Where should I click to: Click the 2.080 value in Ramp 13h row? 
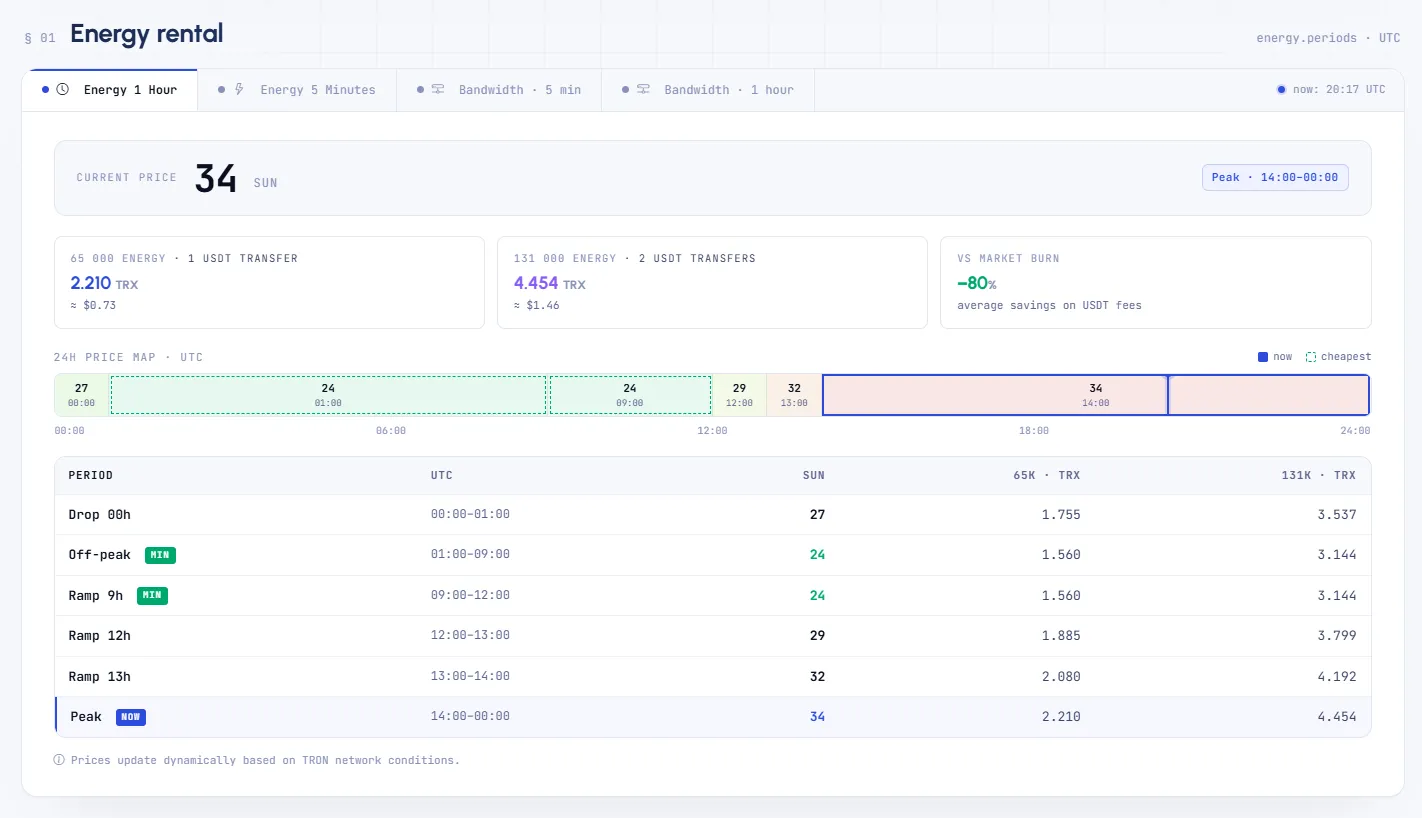click(1061, 677)
